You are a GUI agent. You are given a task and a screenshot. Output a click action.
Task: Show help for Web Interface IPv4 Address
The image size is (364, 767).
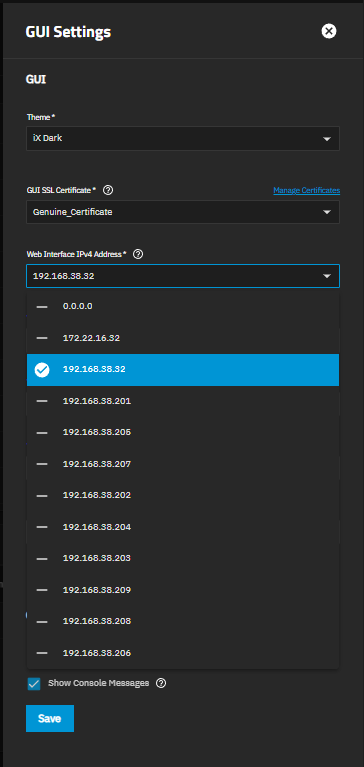tap(138, 254)
